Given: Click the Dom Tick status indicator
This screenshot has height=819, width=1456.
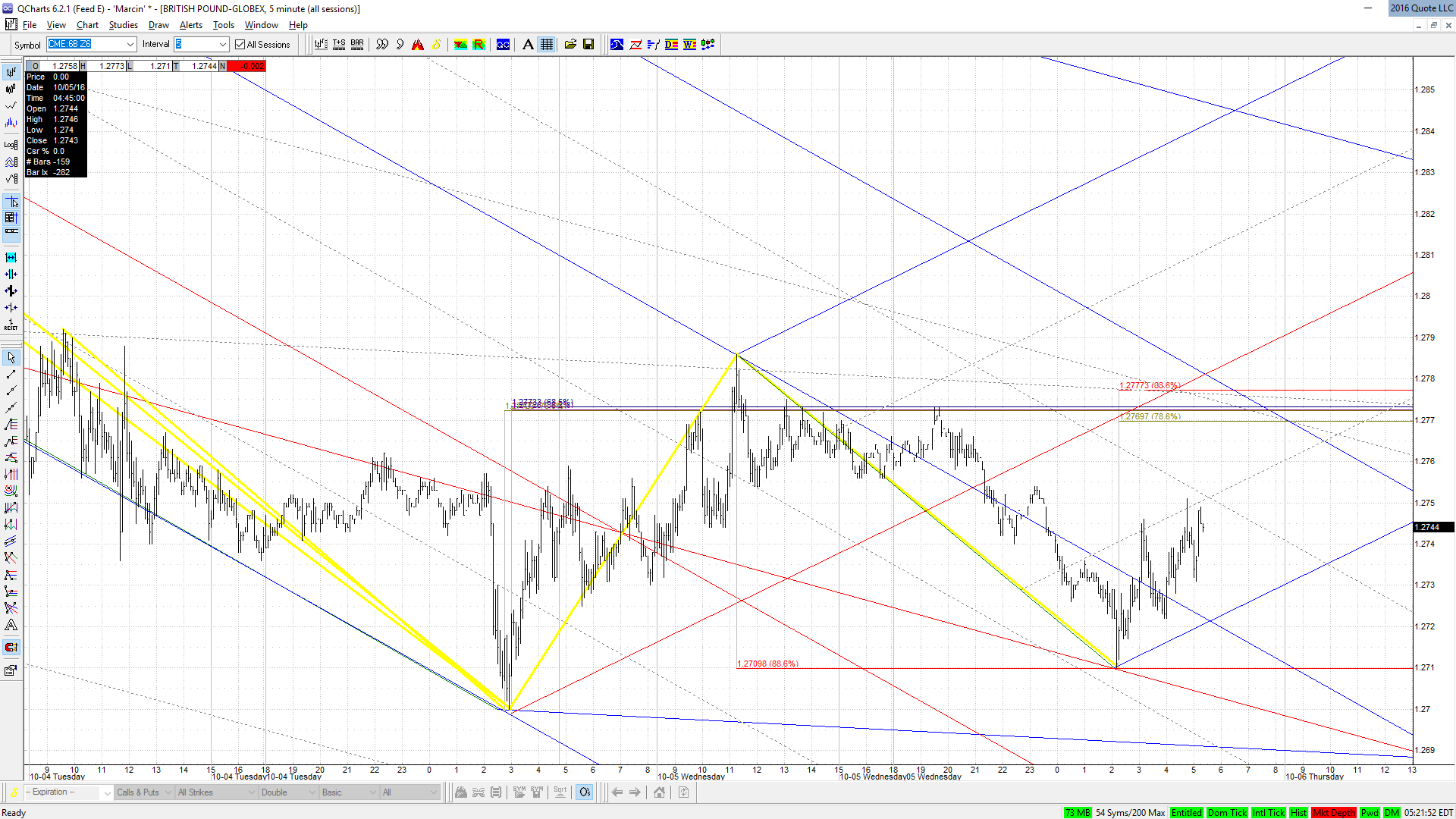Looking at the screenshot, I should [x=1227, y=813].
